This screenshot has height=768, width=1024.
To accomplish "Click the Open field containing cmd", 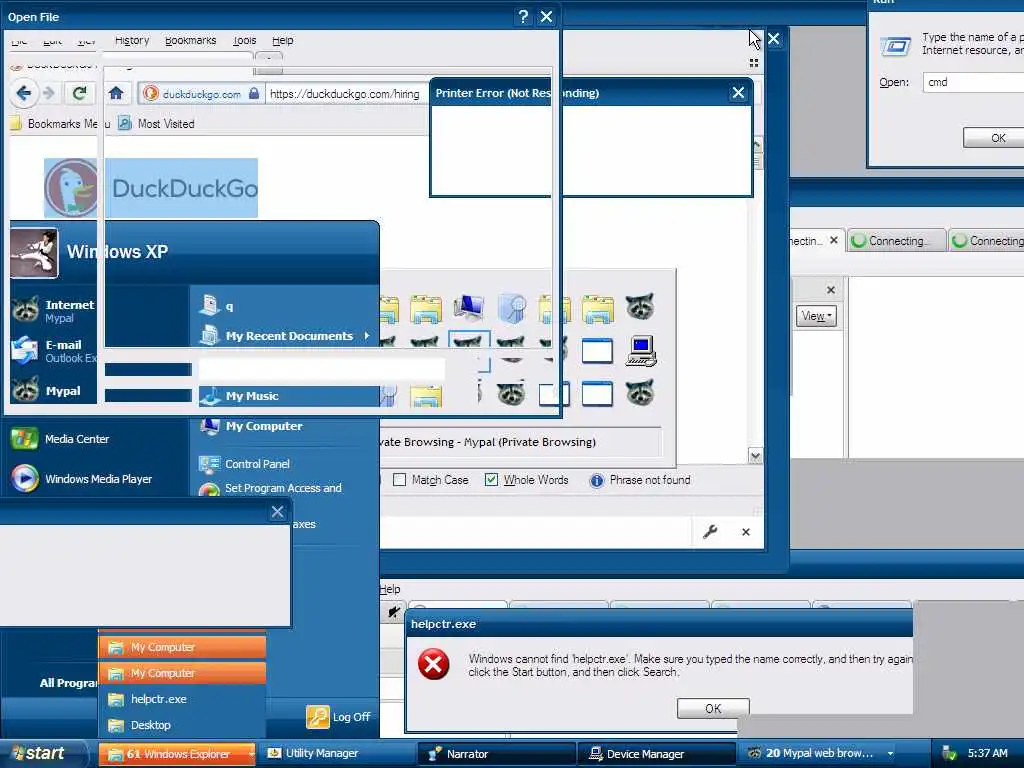I will [x=973, y=82].
